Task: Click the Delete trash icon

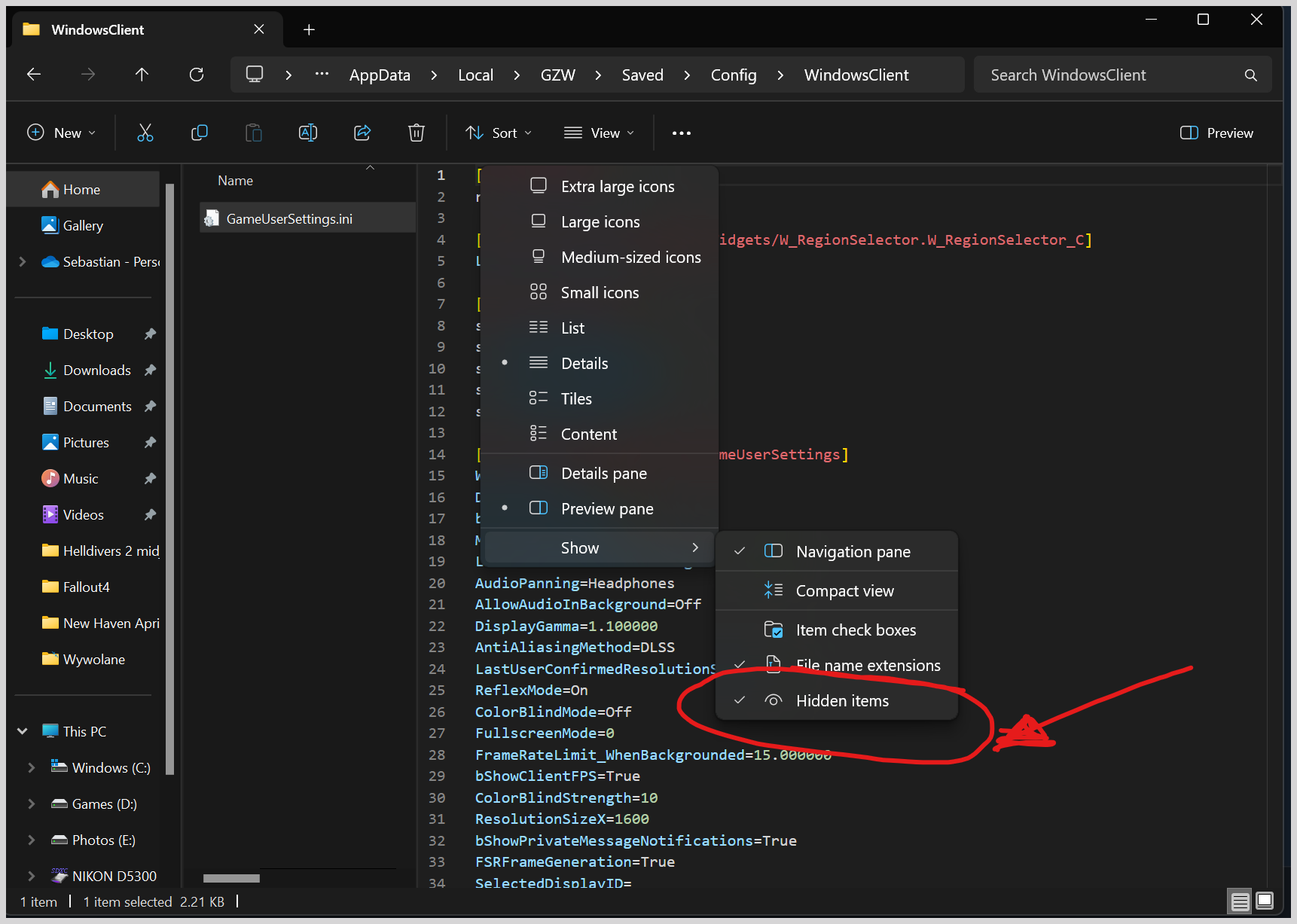Action: point(417,133)
